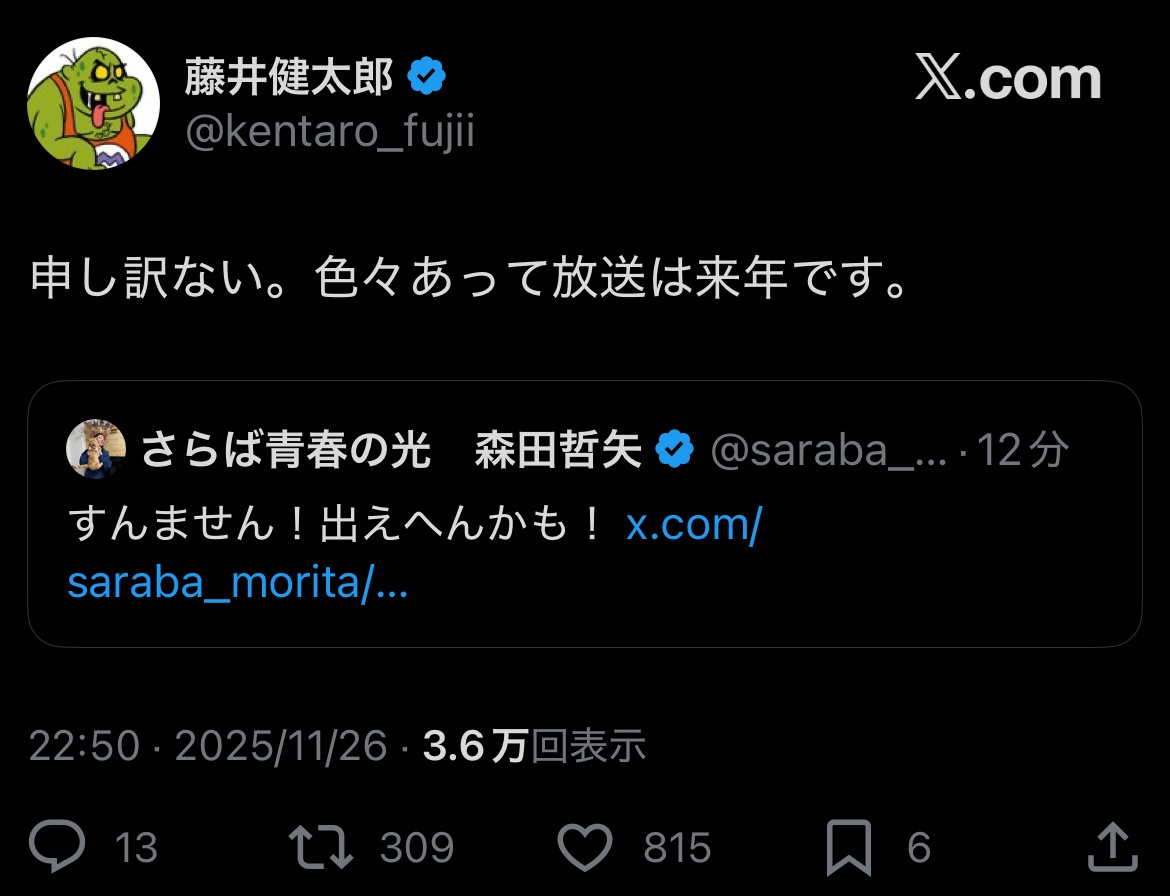Repost this post using the retweet icon

(321, 847)
